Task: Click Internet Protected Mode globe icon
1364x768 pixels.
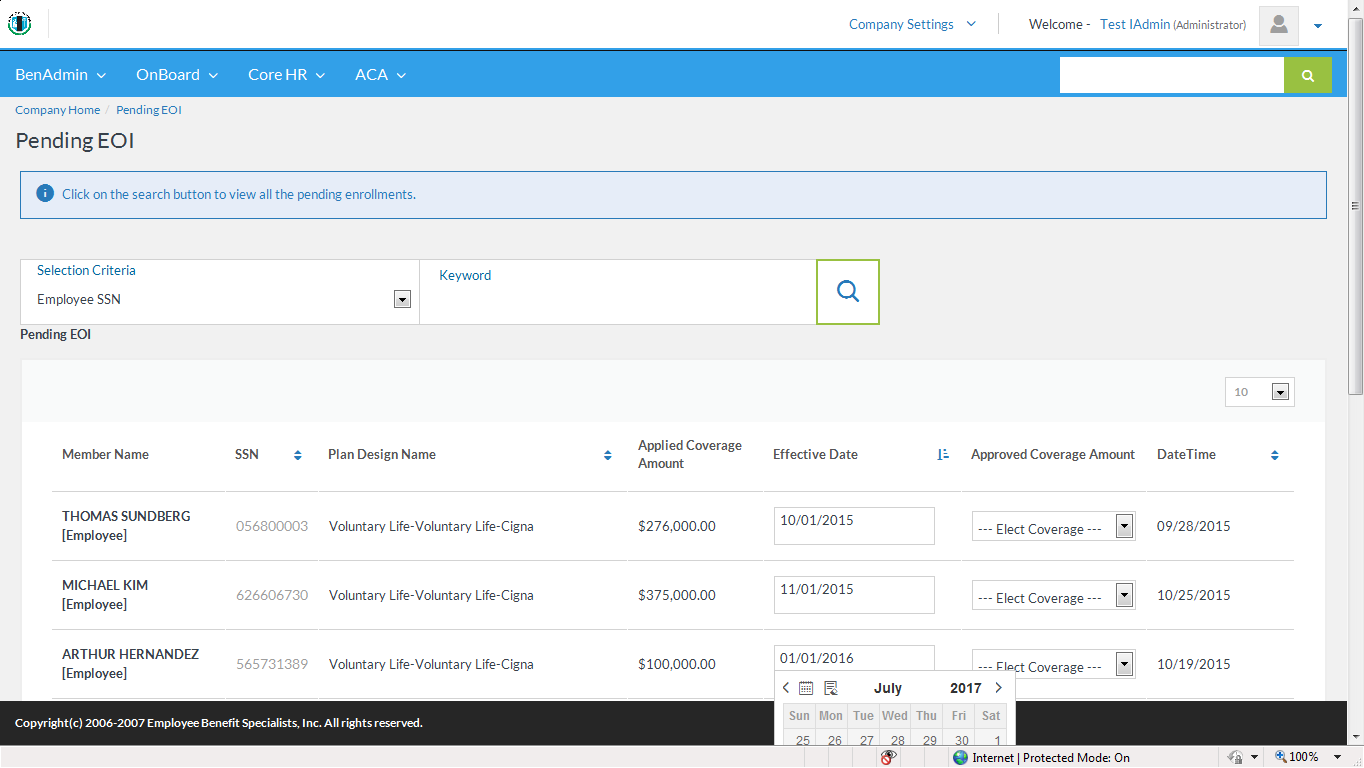Action: click(x=961, y=758)
